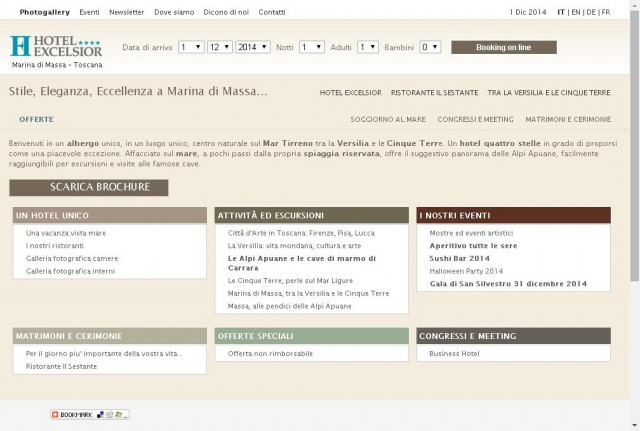Open the Hotel Excelsior nav item
640x431 pixels.
coord(351,93)
